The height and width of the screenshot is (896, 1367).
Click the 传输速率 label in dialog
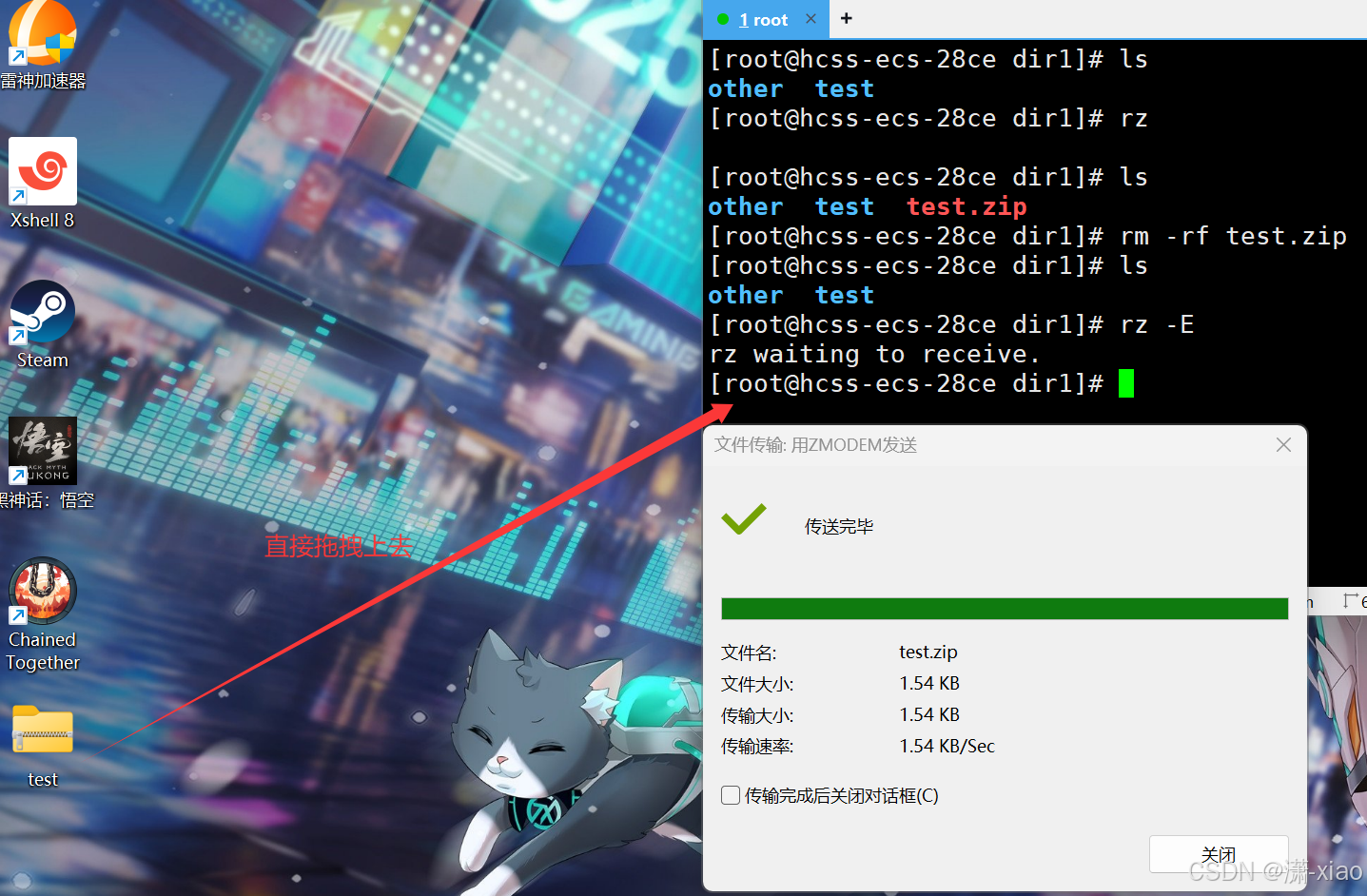point(757,747)
